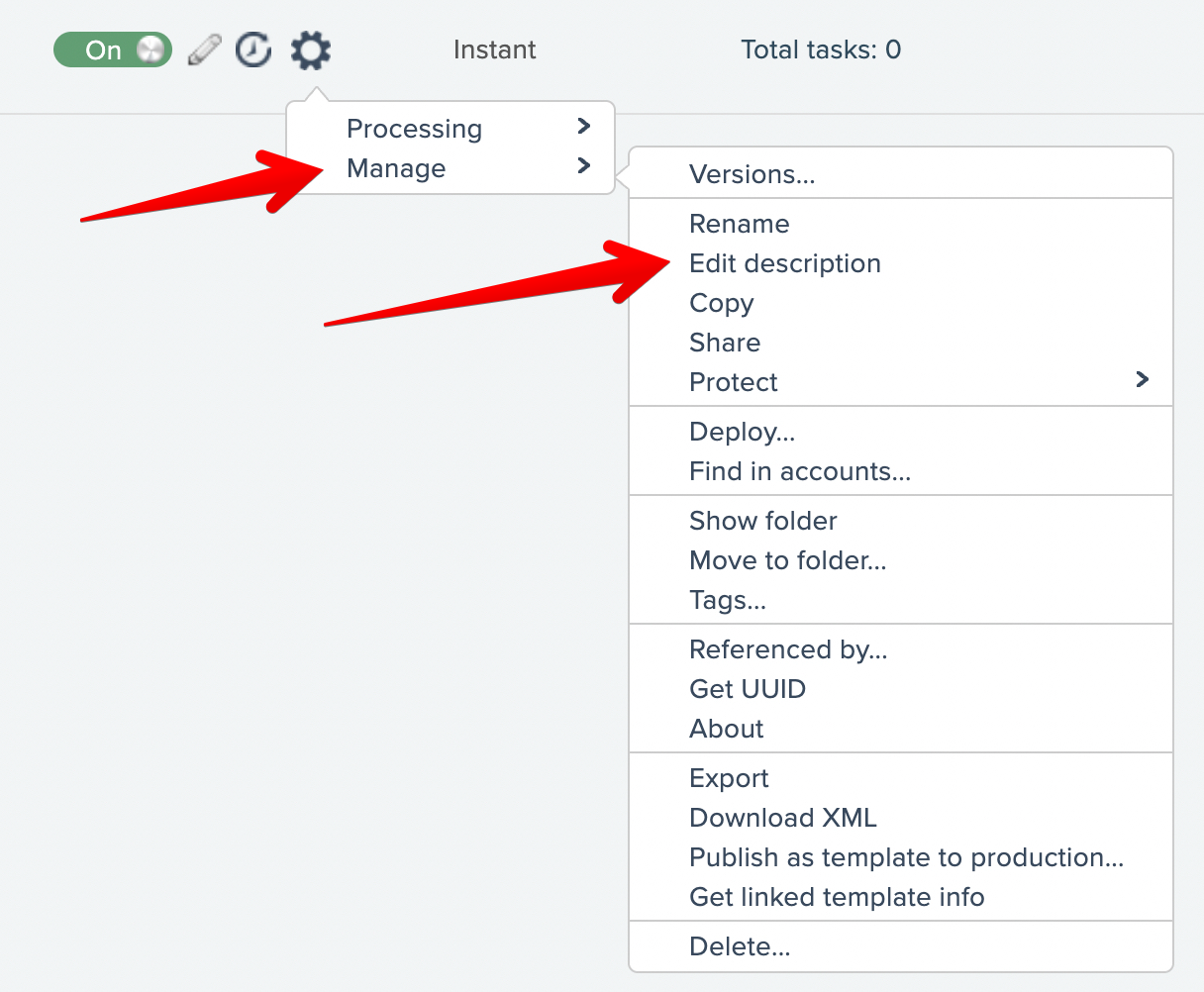Choose Edit description menu entry
The width and height of the screenshot is (1204, 992).
click(784, 263)
